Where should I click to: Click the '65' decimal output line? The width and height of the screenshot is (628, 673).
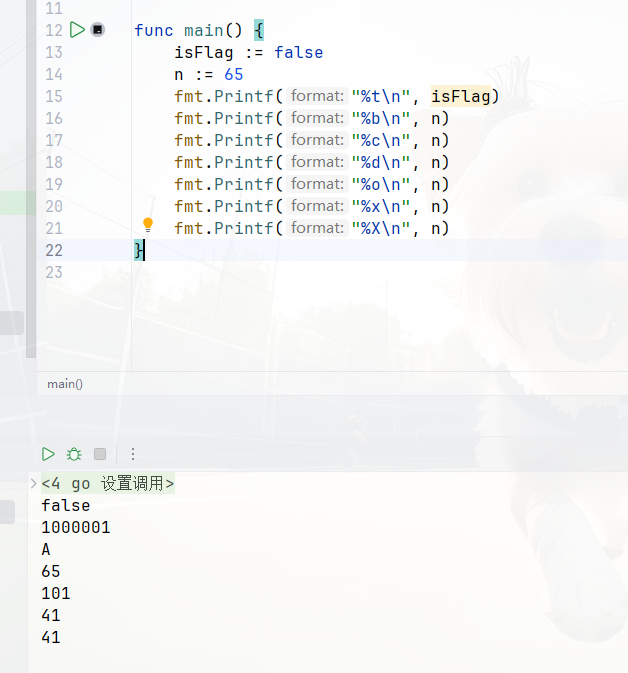pos(51,572)
